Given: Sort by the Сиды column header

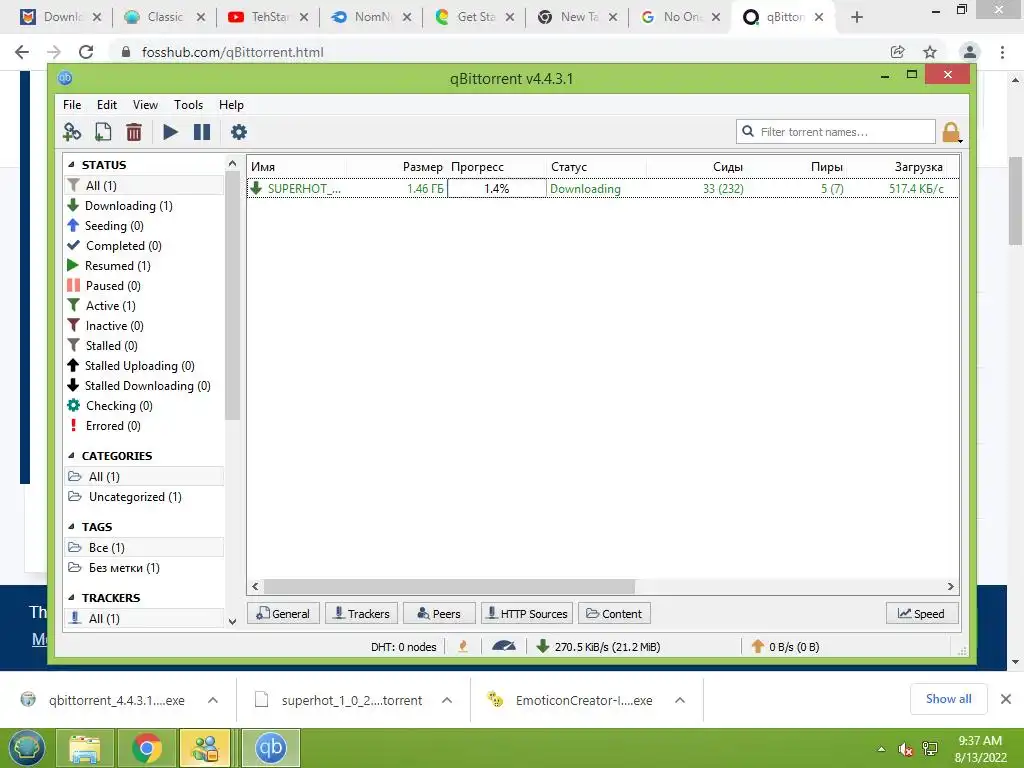Looking at the screenshot, I should pyautogui.click(x=697, y=167).
